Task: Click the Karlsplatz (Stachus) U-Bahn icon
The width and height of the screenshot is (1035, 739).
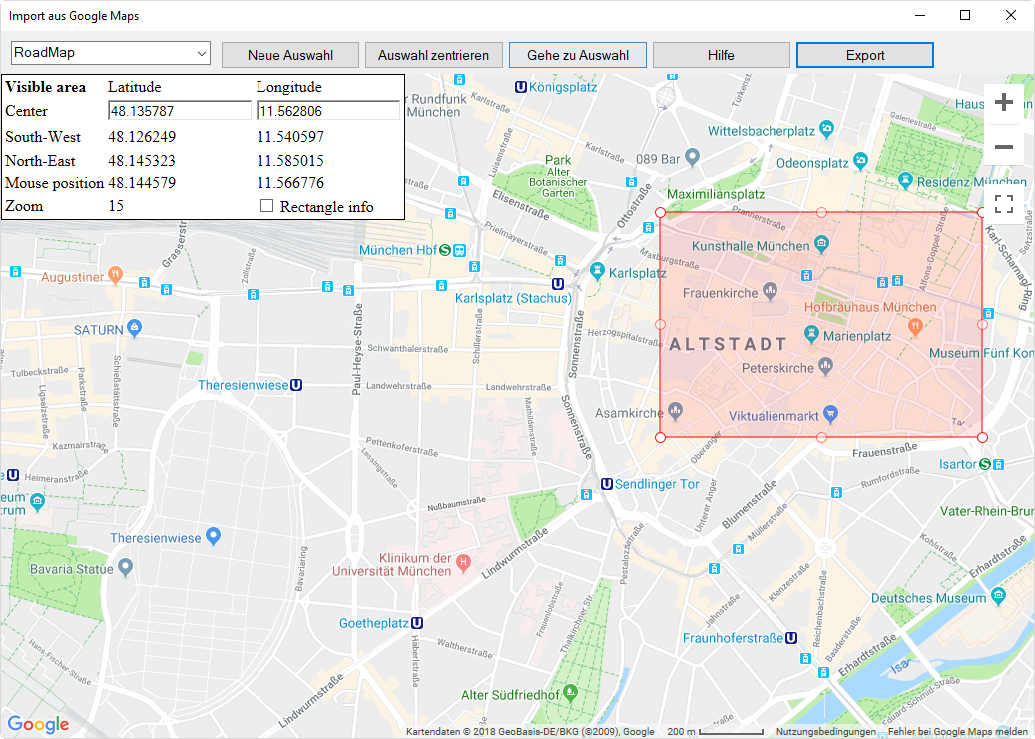Action: [x=558, y=284]
